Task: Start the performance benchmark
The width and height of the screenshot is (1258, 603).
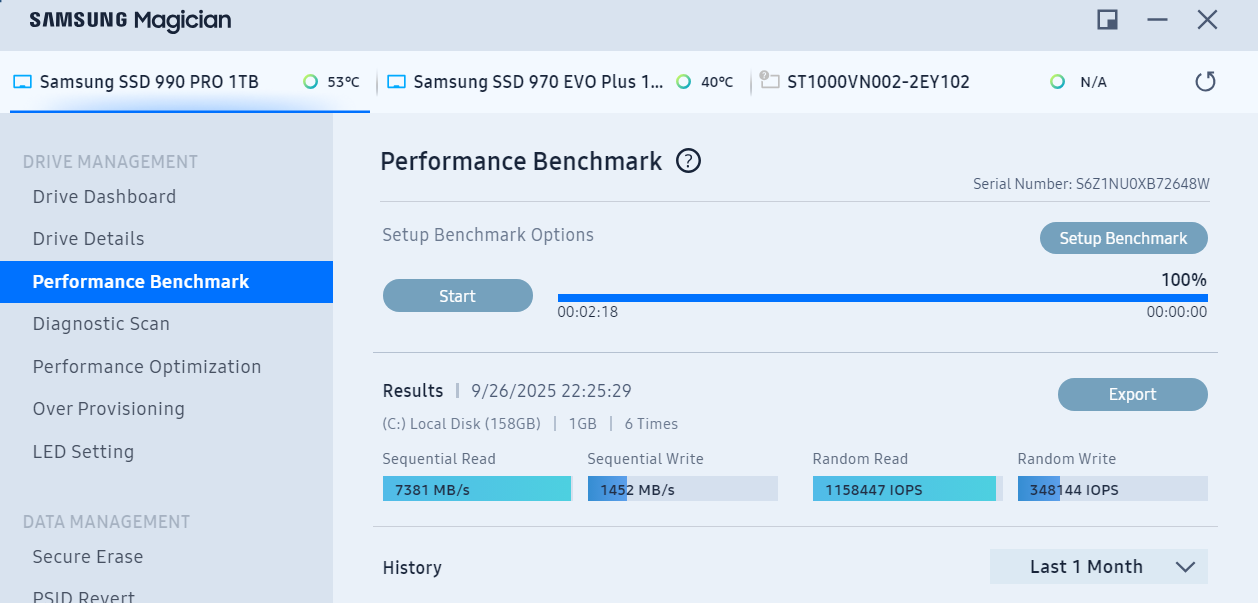Action: point(458,296)
